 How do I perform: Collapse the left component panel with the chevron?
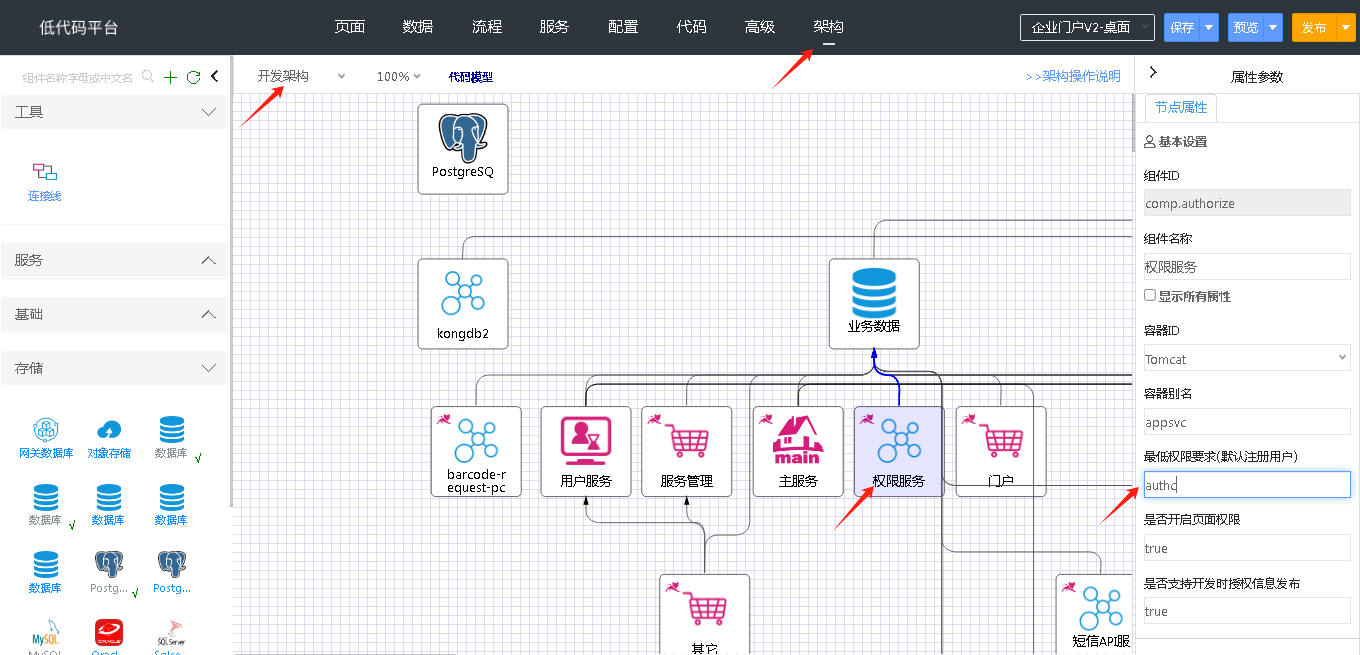[x=214, y=76]
